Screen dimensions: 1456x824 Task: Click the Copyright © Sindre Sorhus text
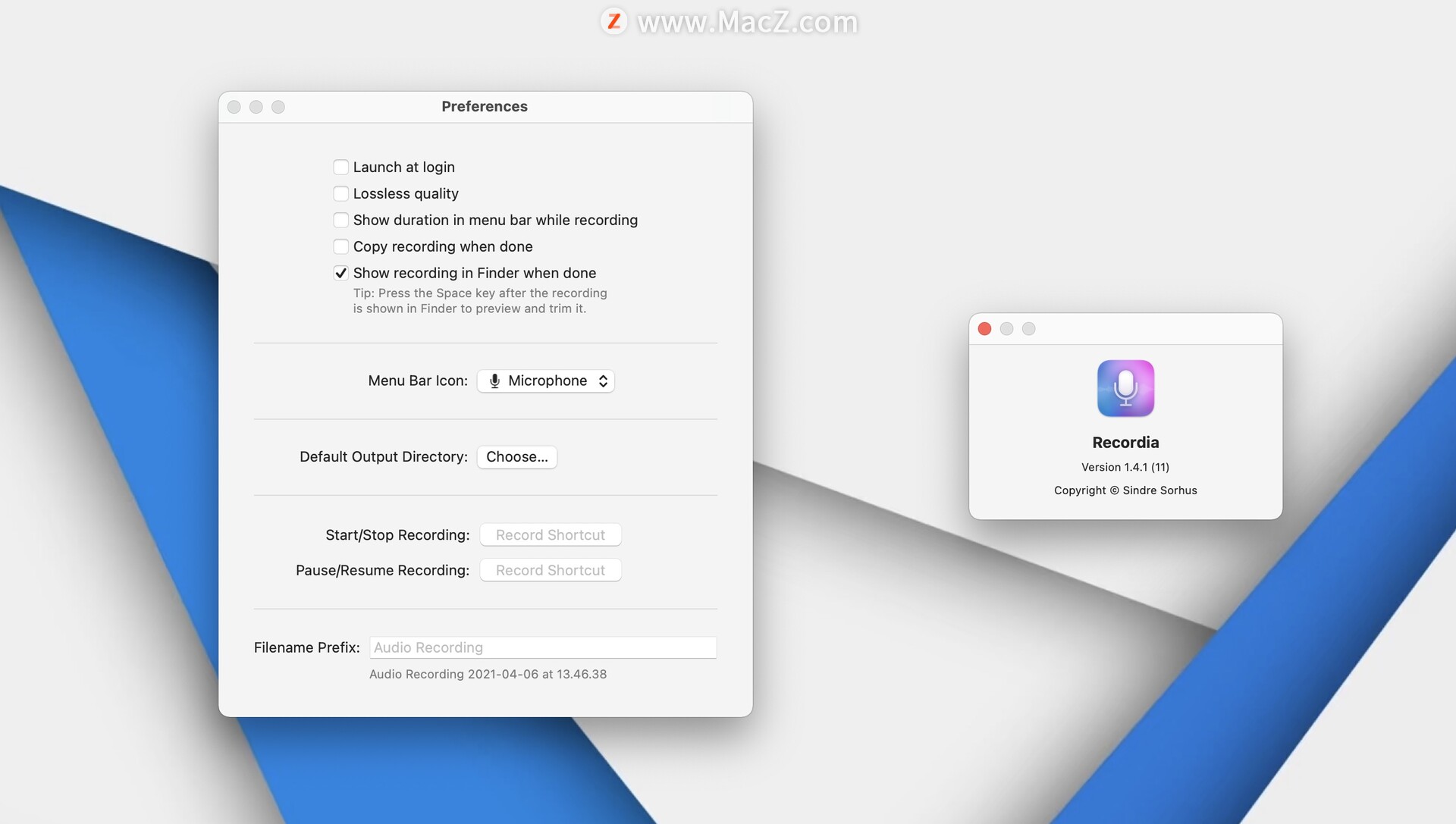tap(1126, 491)
